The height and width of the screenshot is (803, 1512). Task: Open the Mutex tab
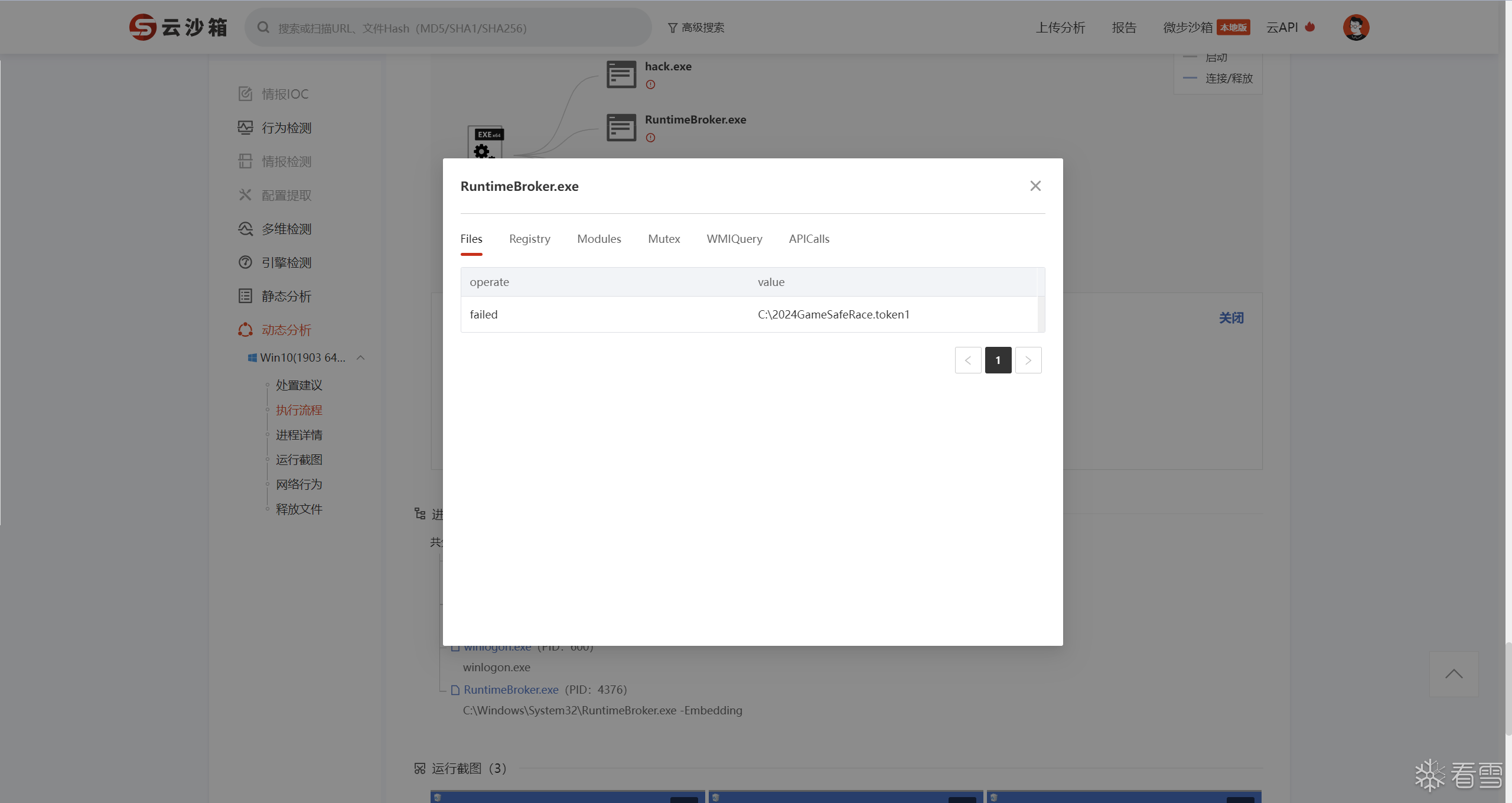pyautogui.click(x=663, y=239)
